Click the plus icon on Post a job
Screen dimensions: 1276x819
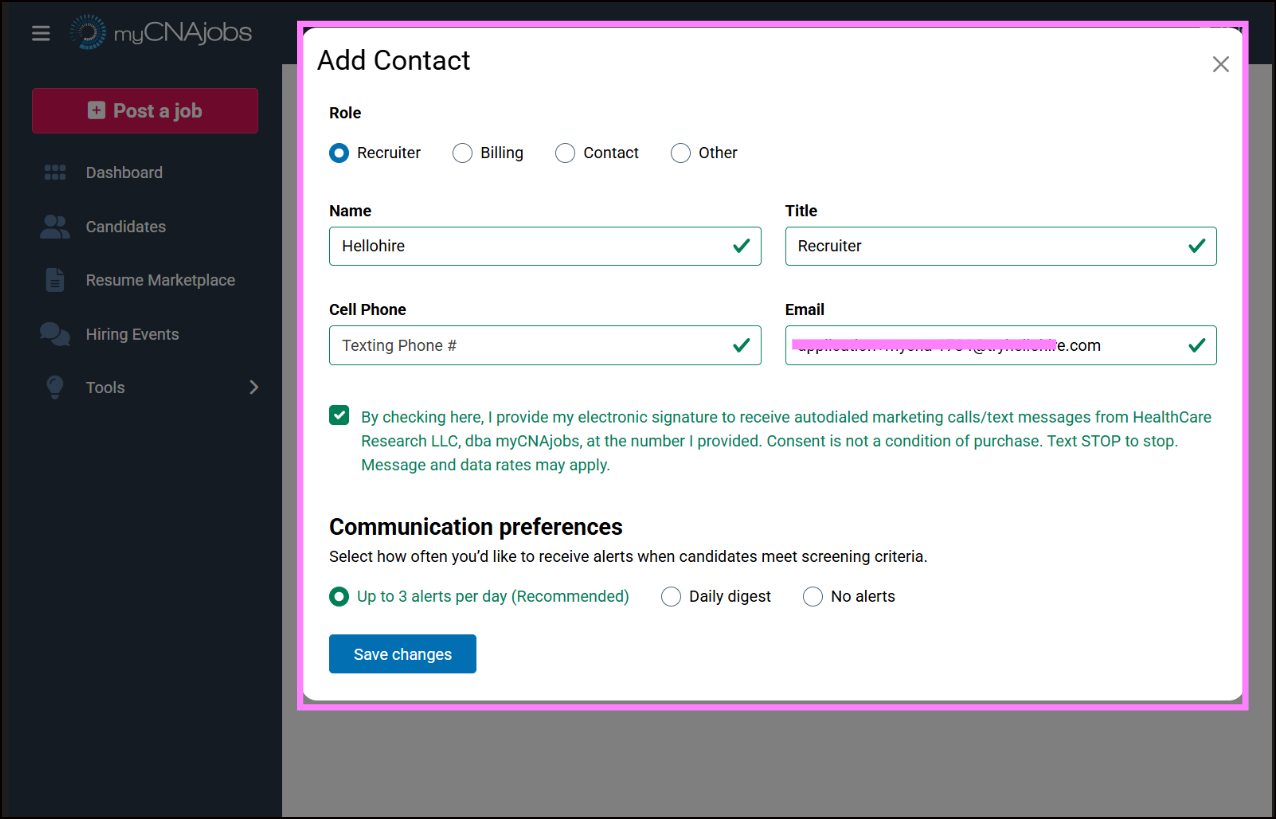click(96, 111)
